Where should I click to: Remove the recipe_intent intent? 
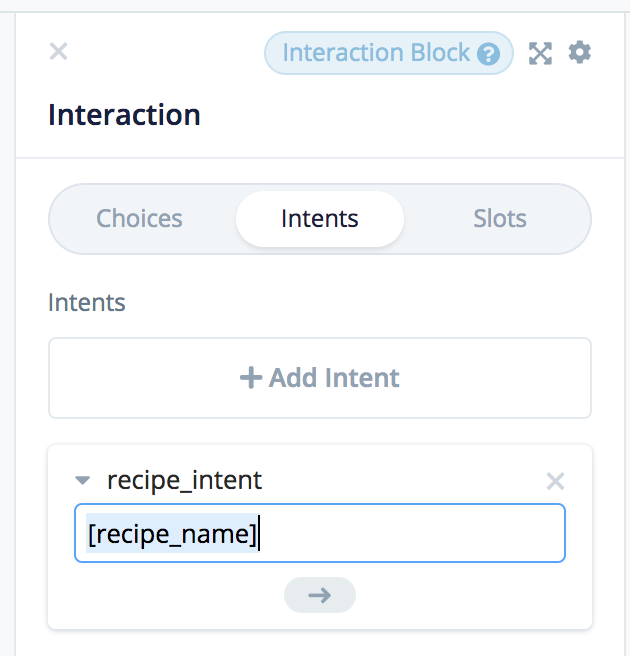[556, 481]
